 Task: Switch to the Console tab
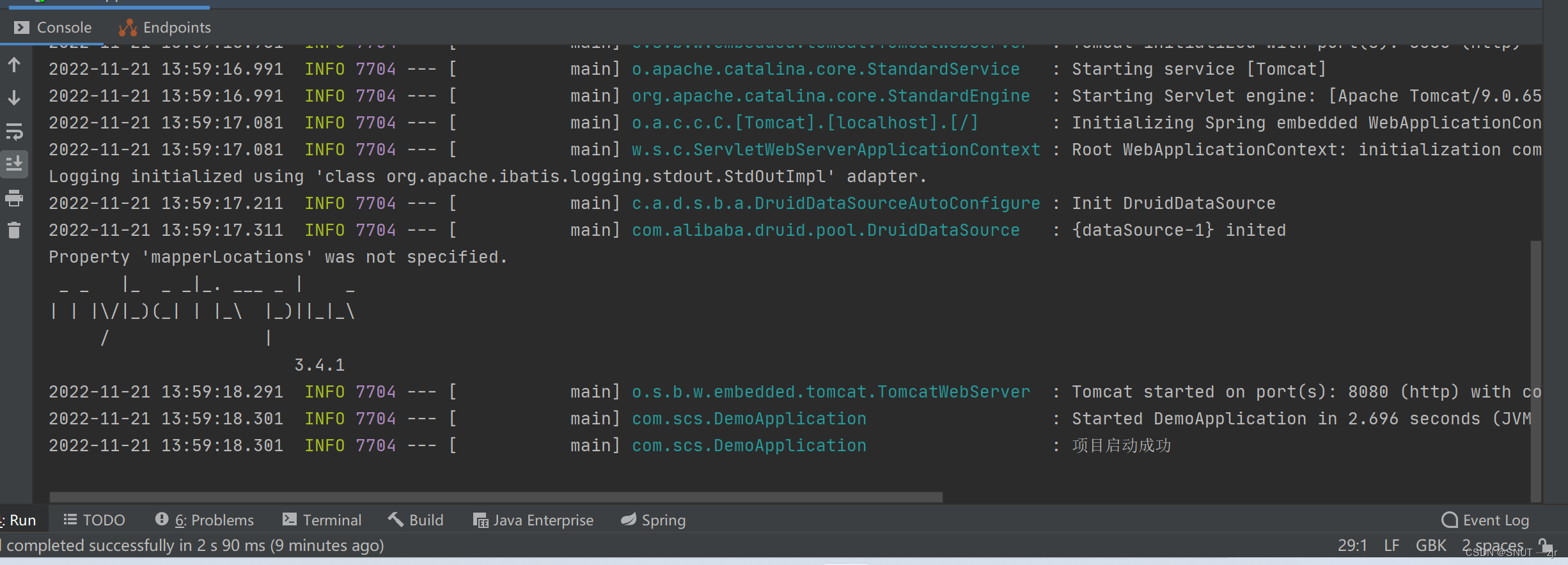pyautogui.click(x=52, y=27)
